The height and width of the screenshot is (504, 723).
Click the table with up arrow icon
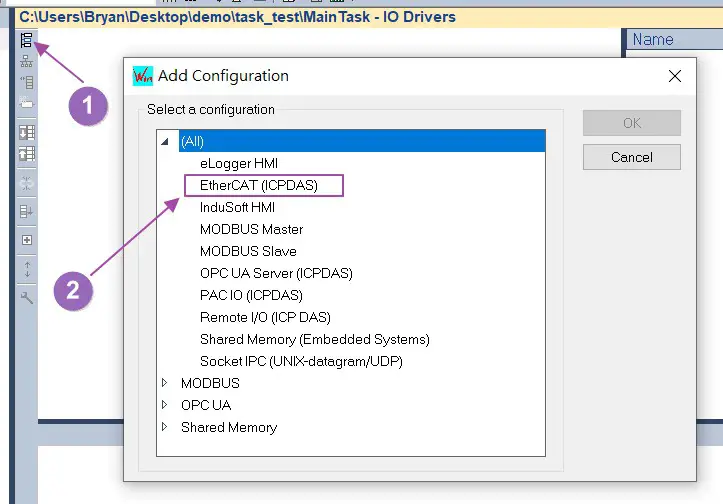27,154
